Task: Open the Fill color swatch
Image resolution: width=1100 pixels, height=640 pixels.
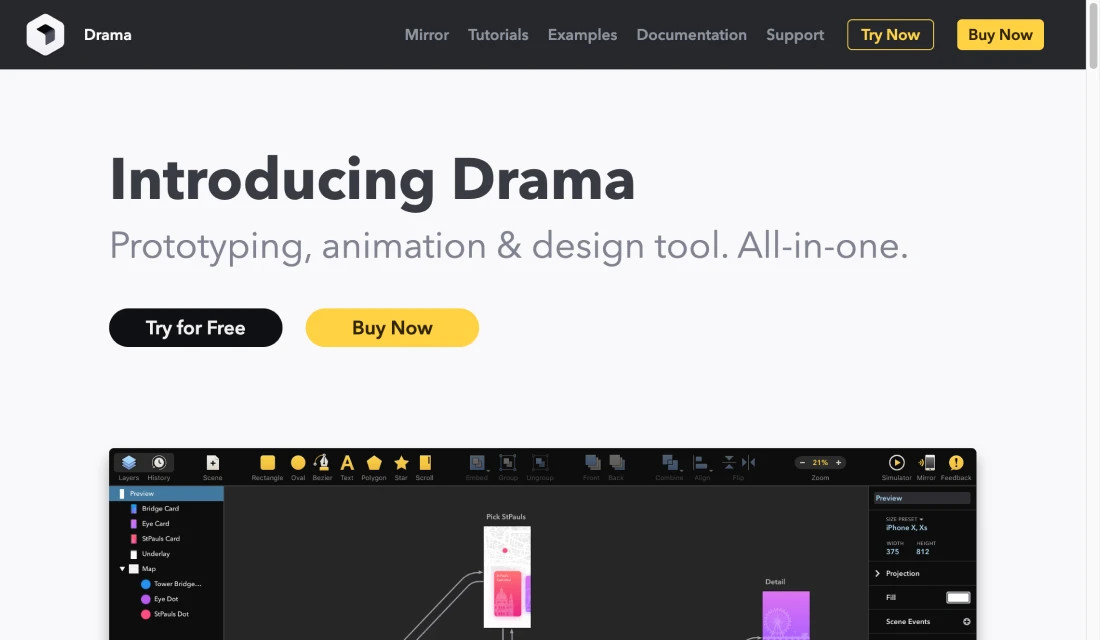Action: (x=957, y=597)
